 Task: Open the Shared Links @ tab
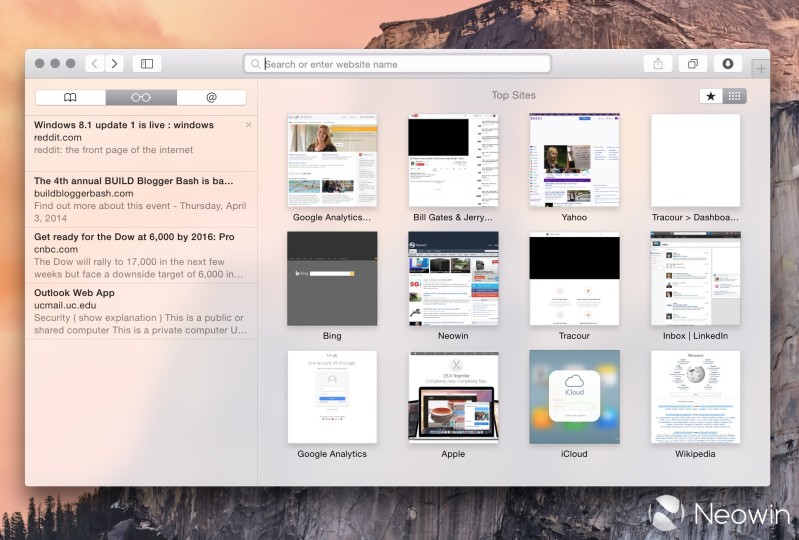tap(211, 97)
